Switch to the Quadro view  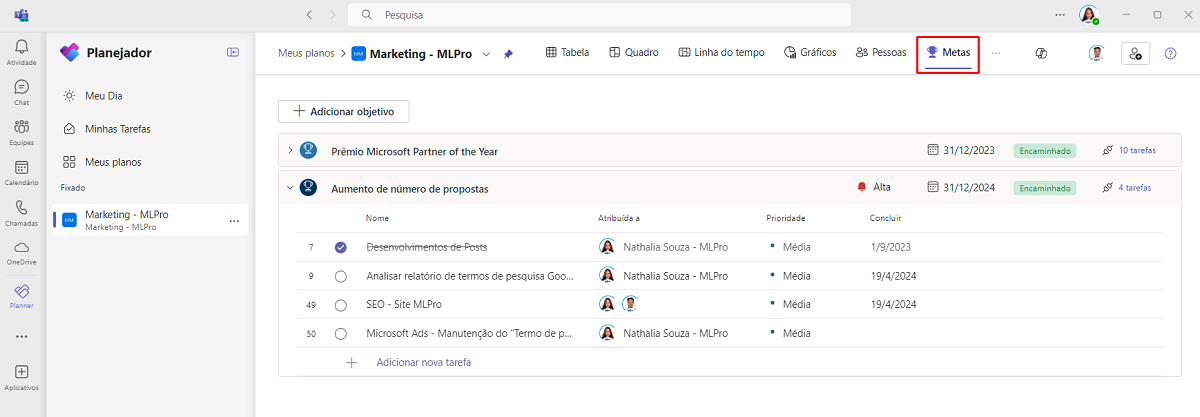click(x=634, y=53)
